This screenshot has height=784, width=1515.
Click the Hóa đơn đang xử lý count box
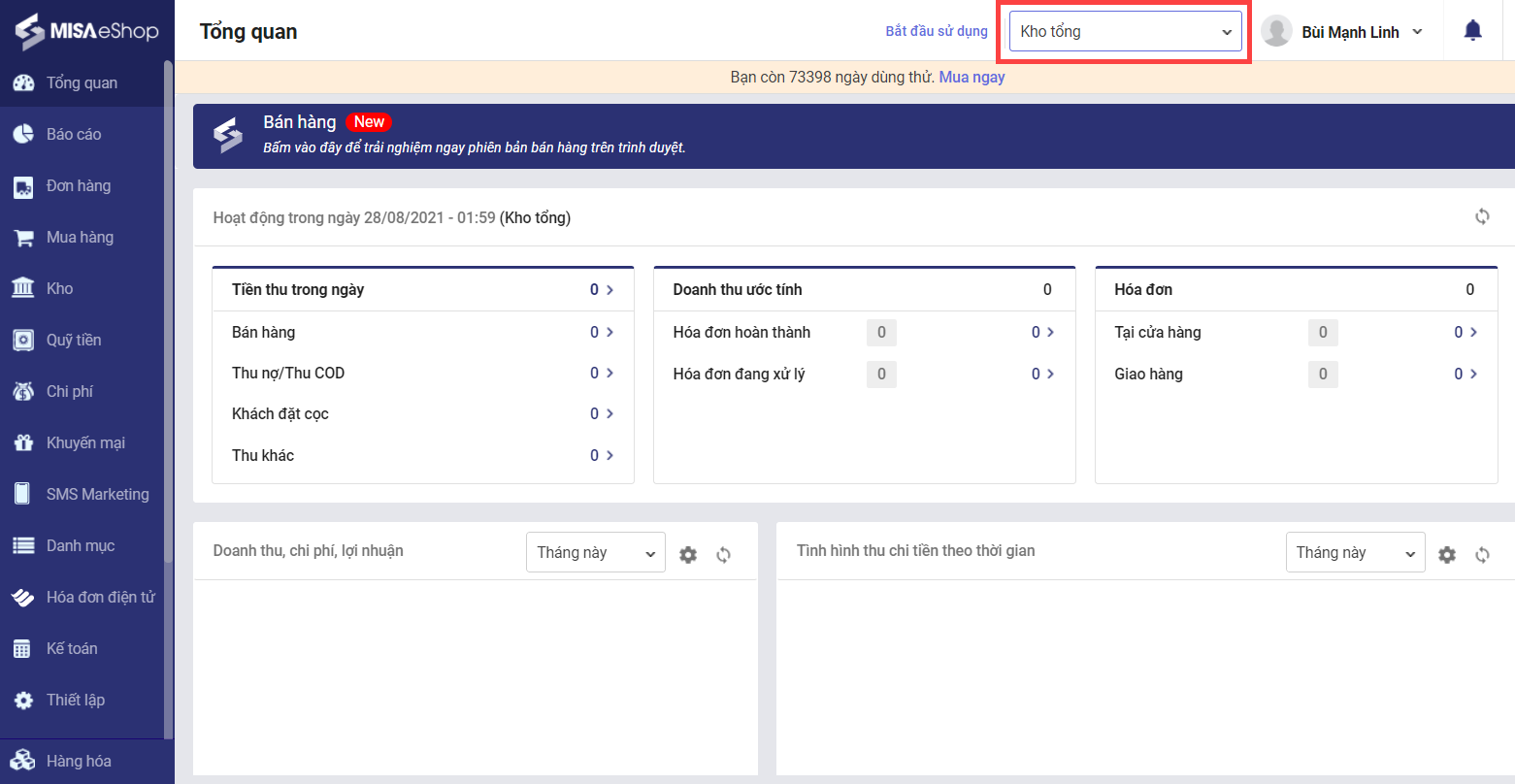(881, 374)
